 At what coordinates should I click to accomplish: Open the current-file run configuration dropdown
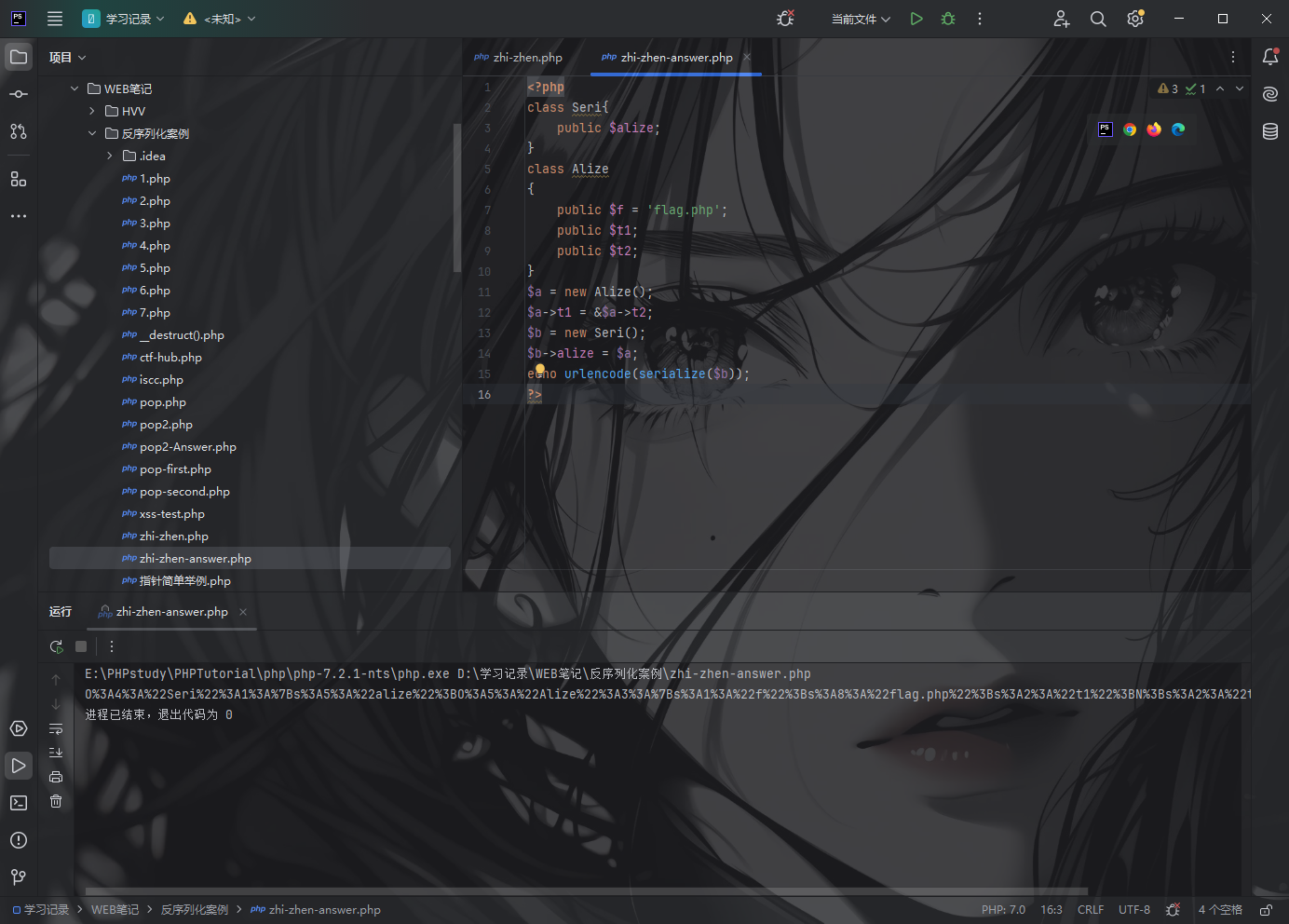pyautogui.click(x=861, y=19)
